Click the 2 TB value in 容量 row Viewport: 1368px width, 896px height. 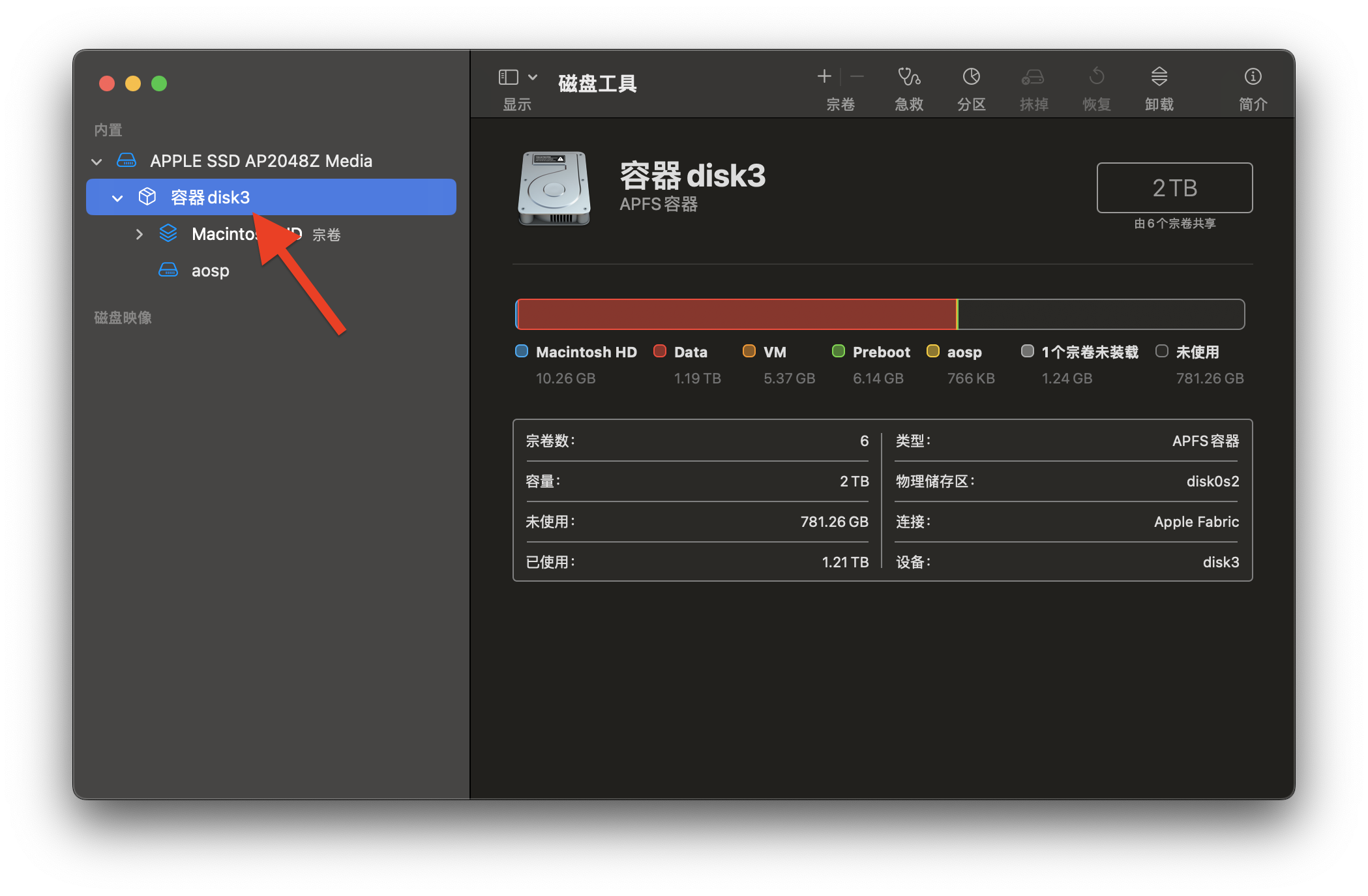pyautogui.click(x=854, y=481)
